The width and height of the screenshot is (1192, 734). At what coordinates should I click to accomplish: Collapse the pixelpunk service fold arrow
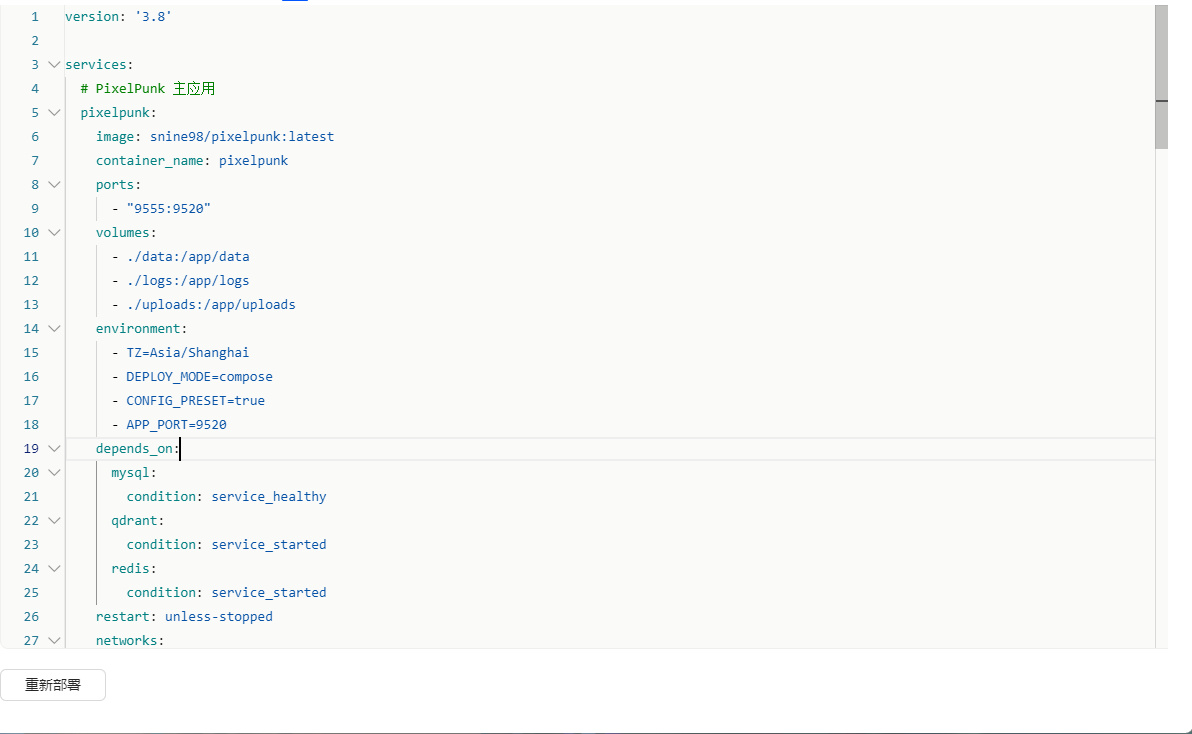[x=54, y=113]
